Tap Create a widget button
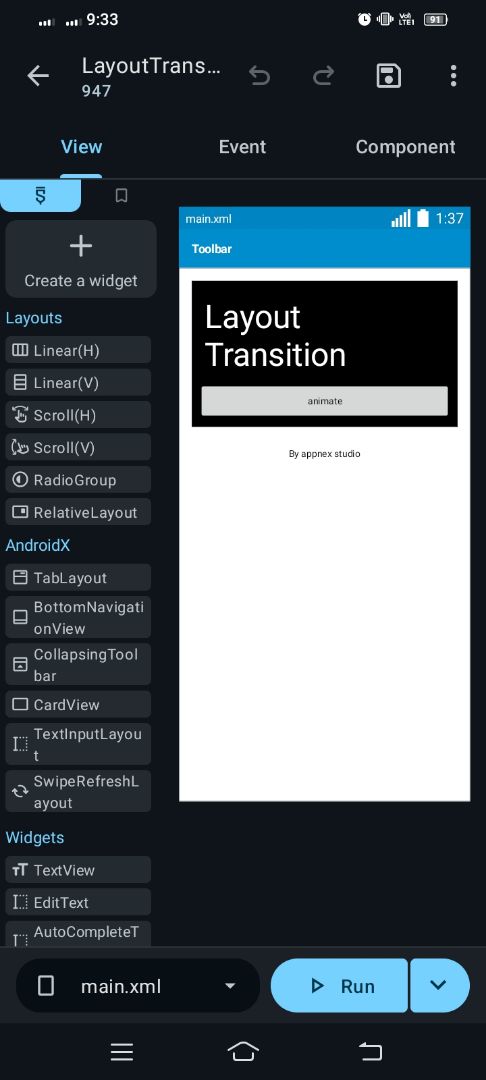The width and height of the screenshot is (486, 1080). [x=81, y=260]
